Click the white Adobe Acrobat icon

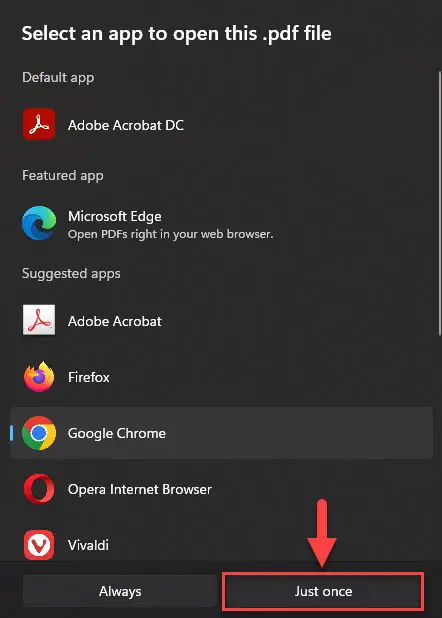pos(39,320)
